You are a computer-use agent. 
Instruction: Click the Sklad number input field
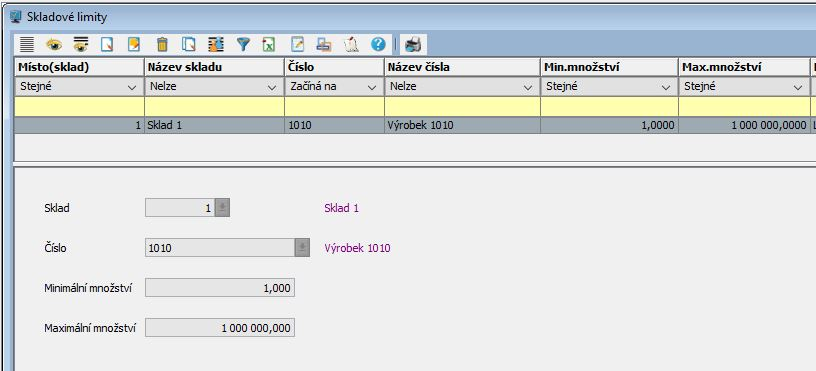point(180,208)
